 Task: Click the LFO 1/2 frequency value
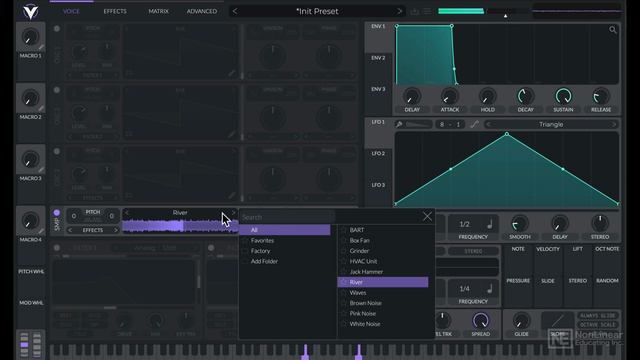464,224
